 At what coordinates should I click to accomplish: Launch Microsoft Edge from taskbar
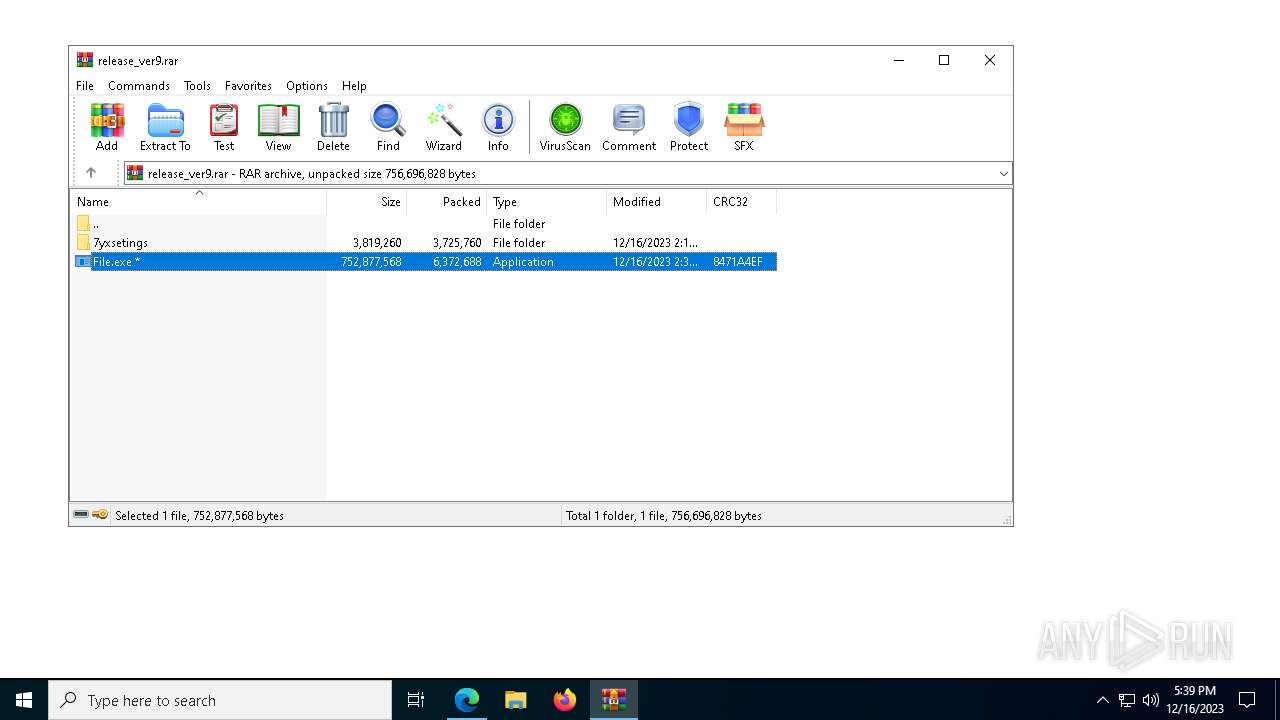[x=467, y=700]
